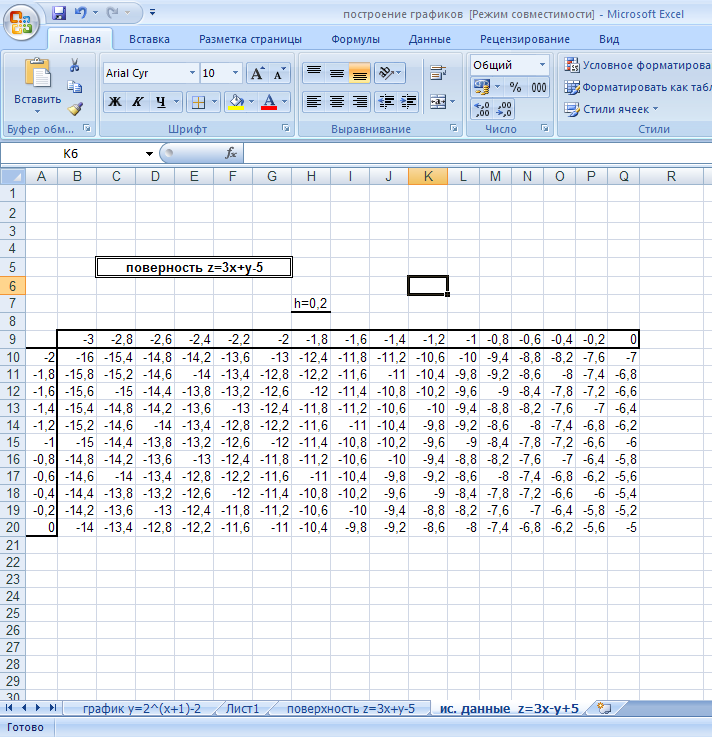The height and width of the screenshot is (737, 712).
Task: Align cell content to the middle
Action: click(x=336, y=73)
